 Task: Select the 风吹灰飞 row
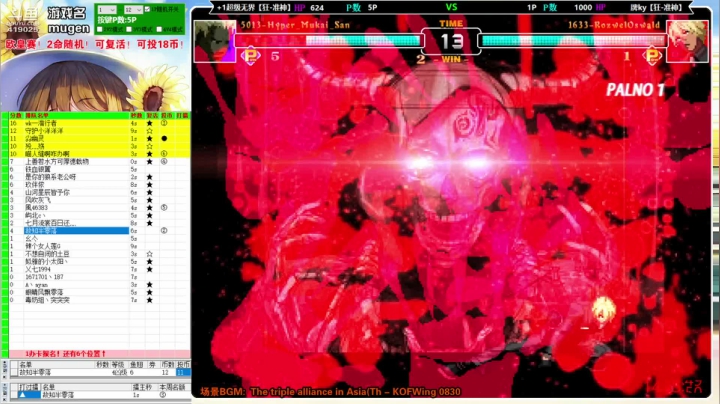click(99, 200)
